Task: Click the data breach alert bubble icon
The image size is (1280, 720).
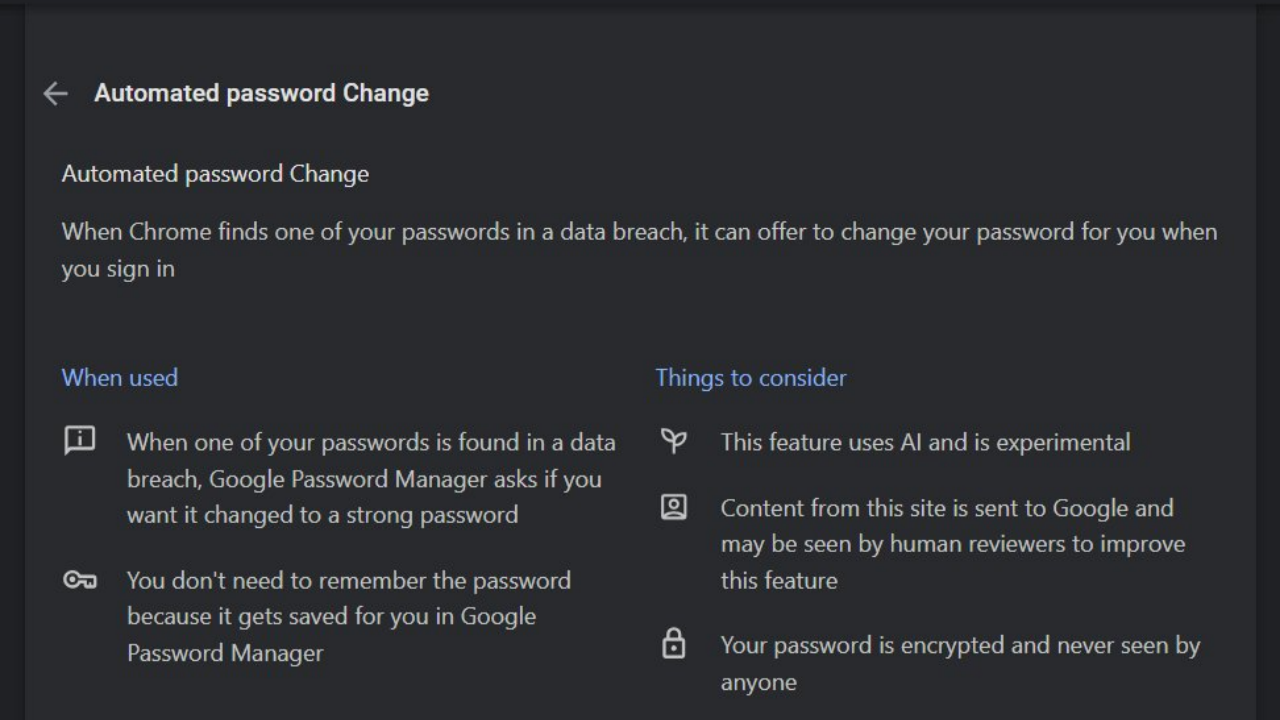Action: click(80, 440)
